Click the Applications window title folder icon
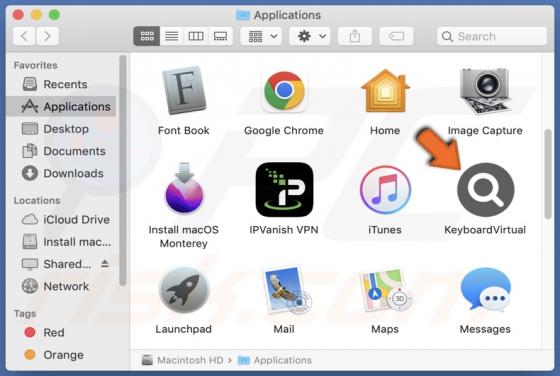 (243, 15)
